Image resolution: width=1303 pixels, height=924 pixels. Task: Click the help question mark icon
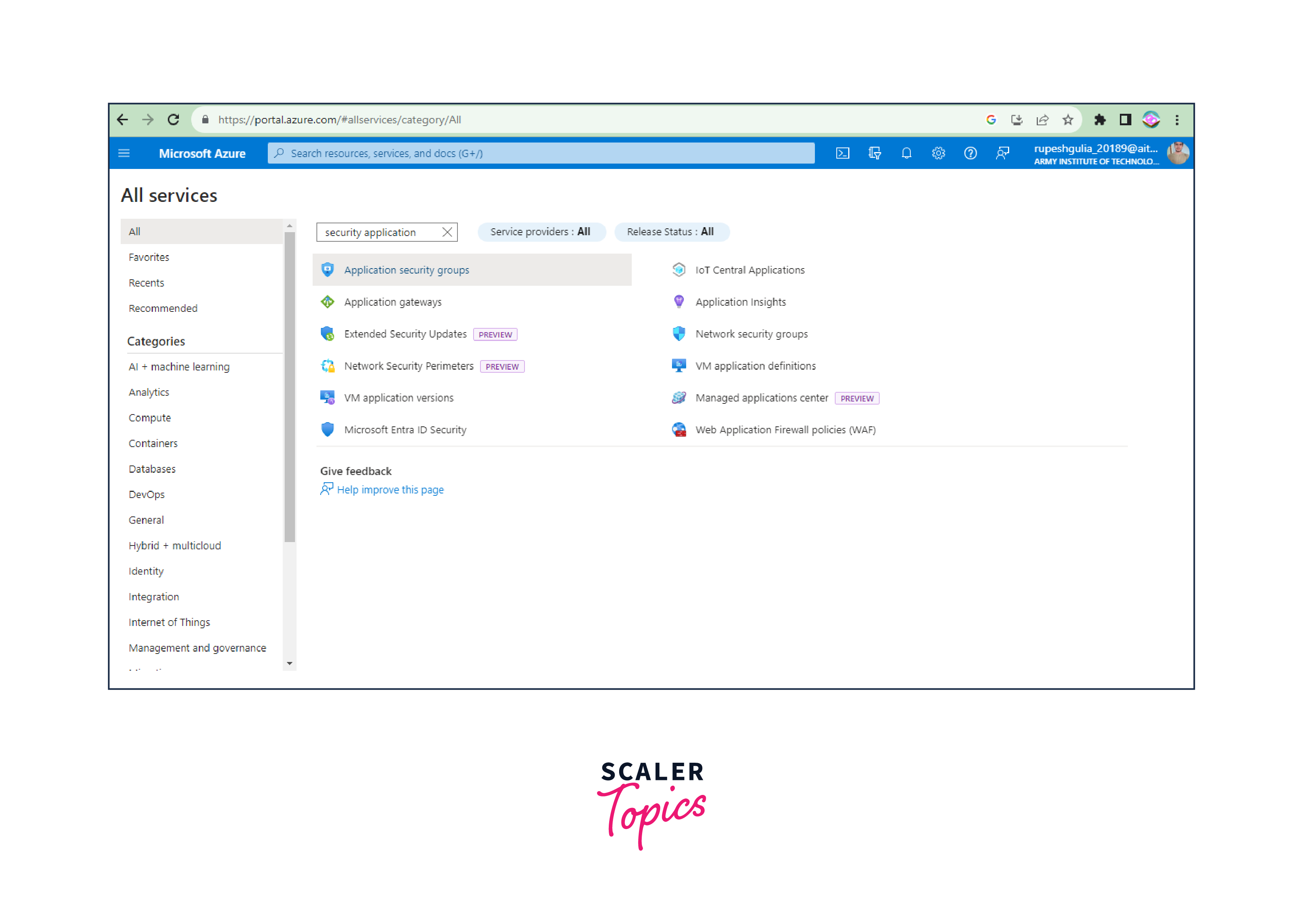[970, 153]
